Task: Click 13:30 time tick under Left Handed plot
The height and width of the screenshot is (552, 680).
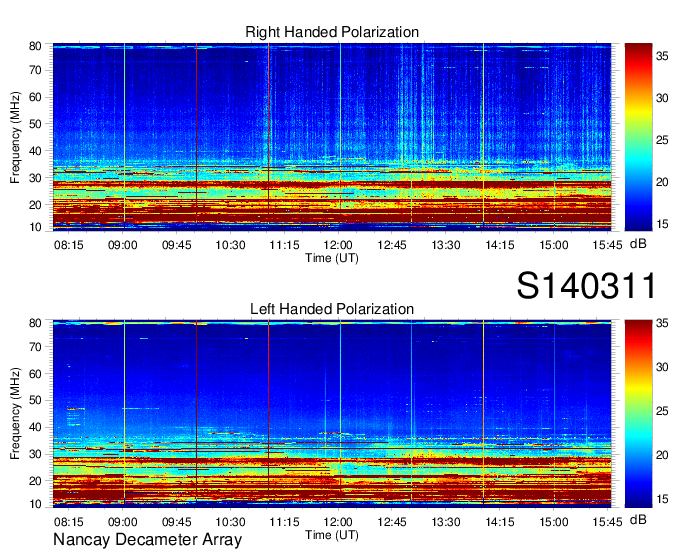Action: point(446,522)
